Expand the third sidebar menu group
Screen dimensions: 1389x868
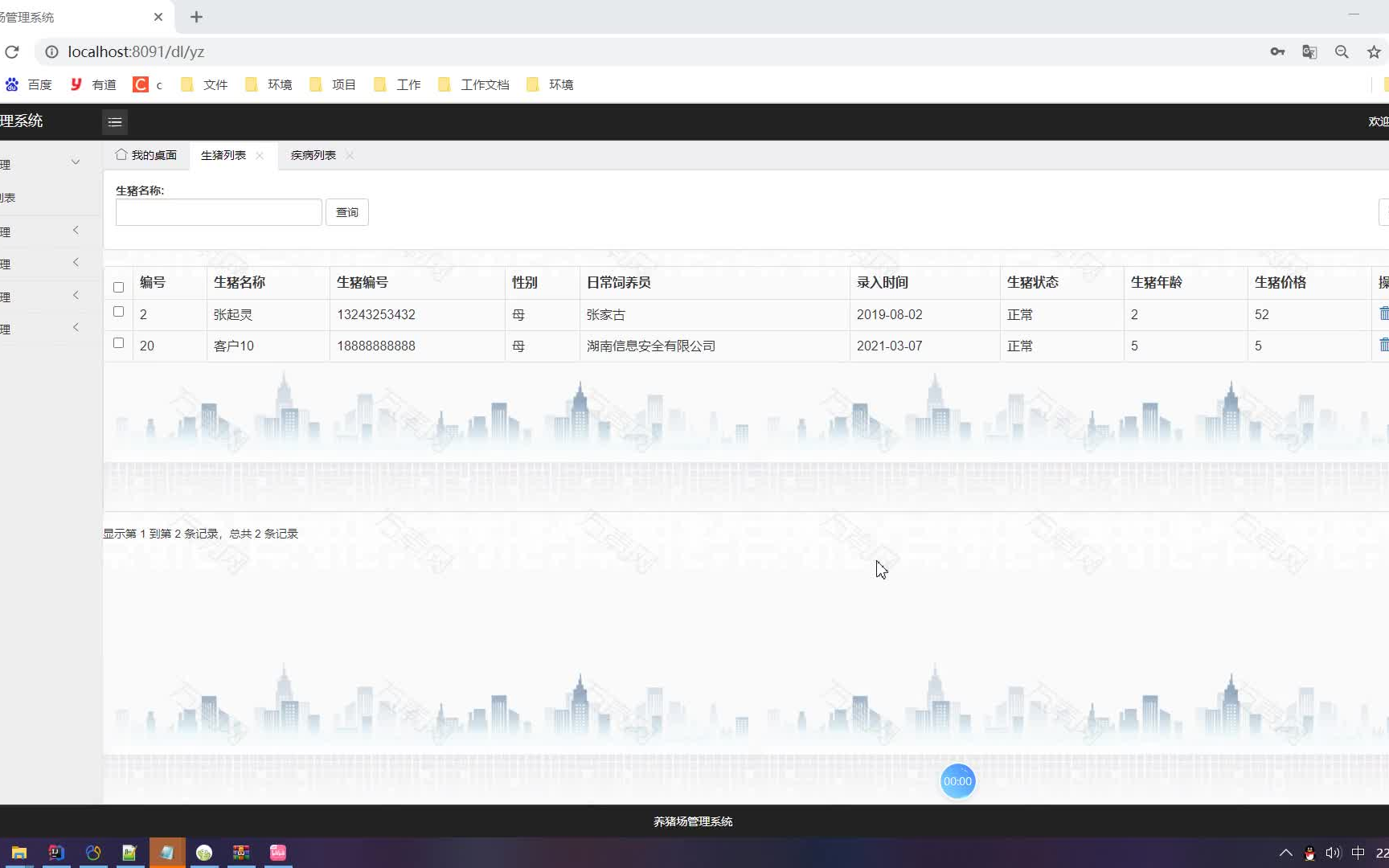pyautogui.click(x=76, y=263)
